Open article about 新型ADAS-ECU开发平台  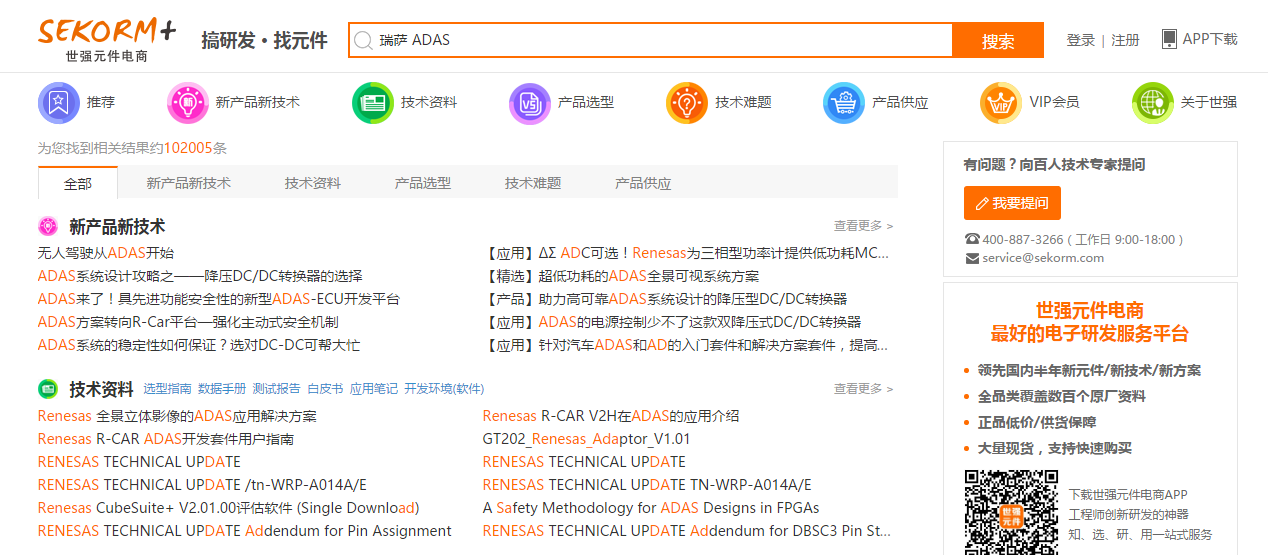(219, 299)
